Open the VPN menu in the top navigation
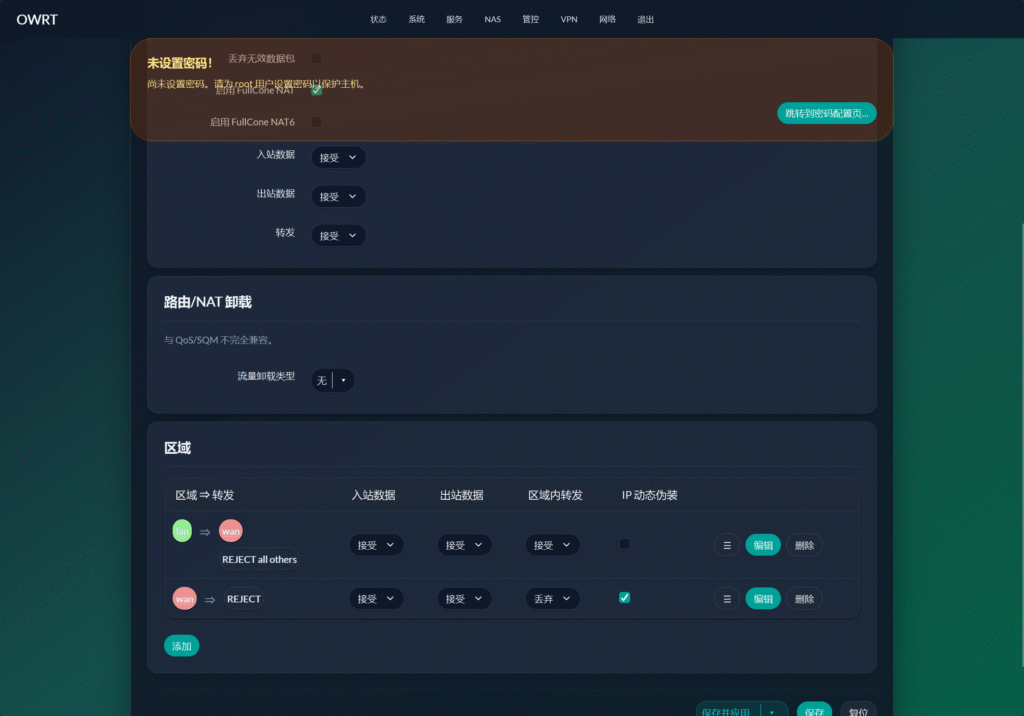This screenshot has height=716, width=1024. click(569, 19)
